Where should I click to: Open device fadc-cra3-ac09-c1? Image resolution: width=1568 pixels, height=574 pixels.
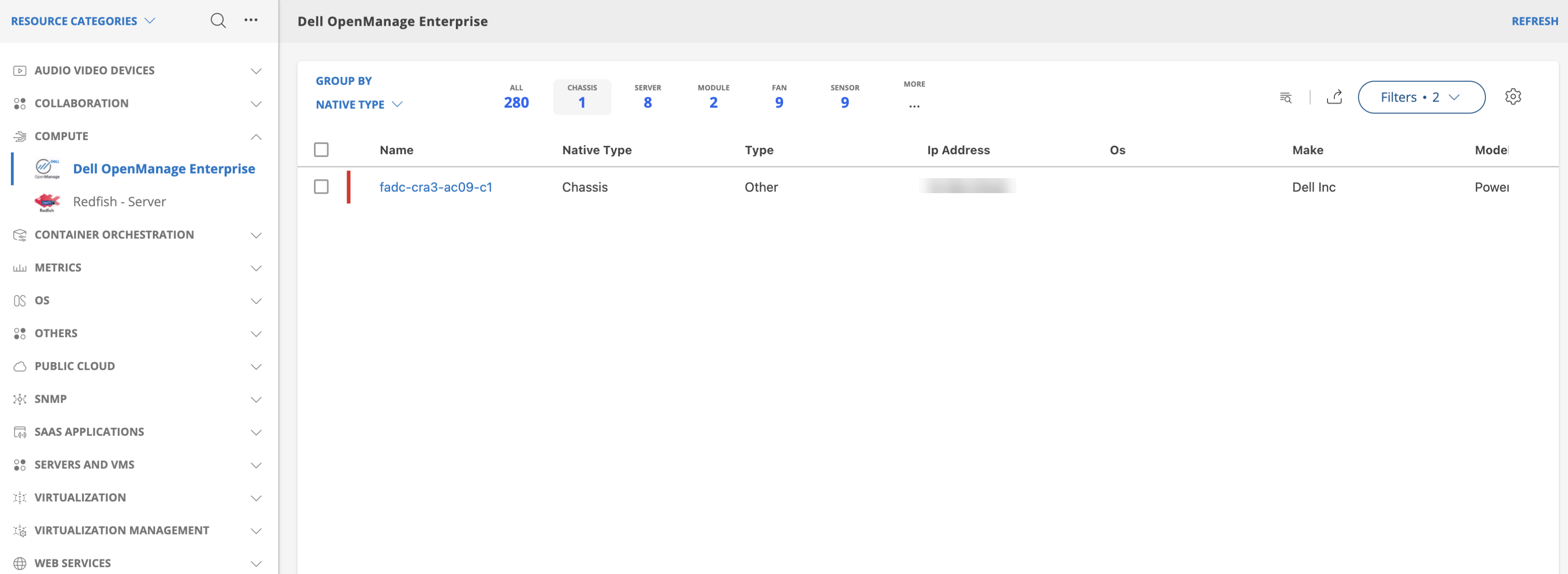(x=436, y=187)
